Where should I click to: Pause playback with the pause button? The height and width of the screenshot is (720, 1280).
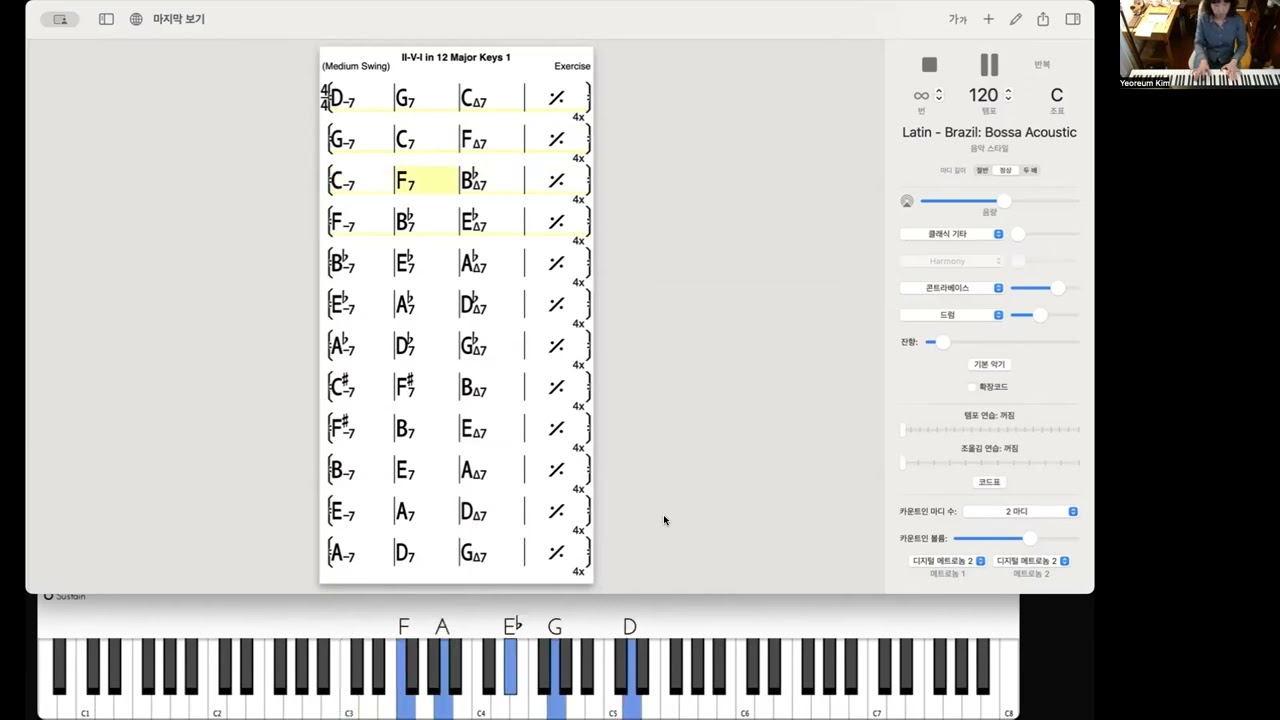(x=989, y=65)
